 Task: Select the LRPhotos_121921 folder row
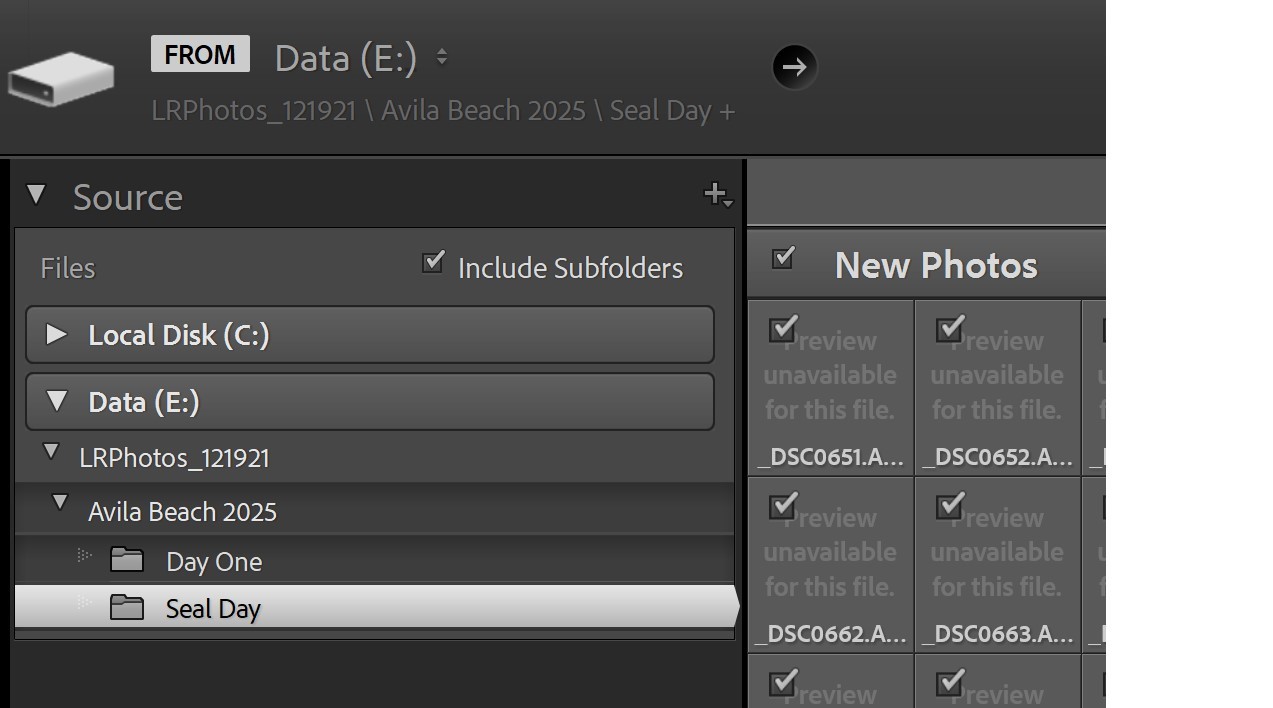(x=374, y=457)
